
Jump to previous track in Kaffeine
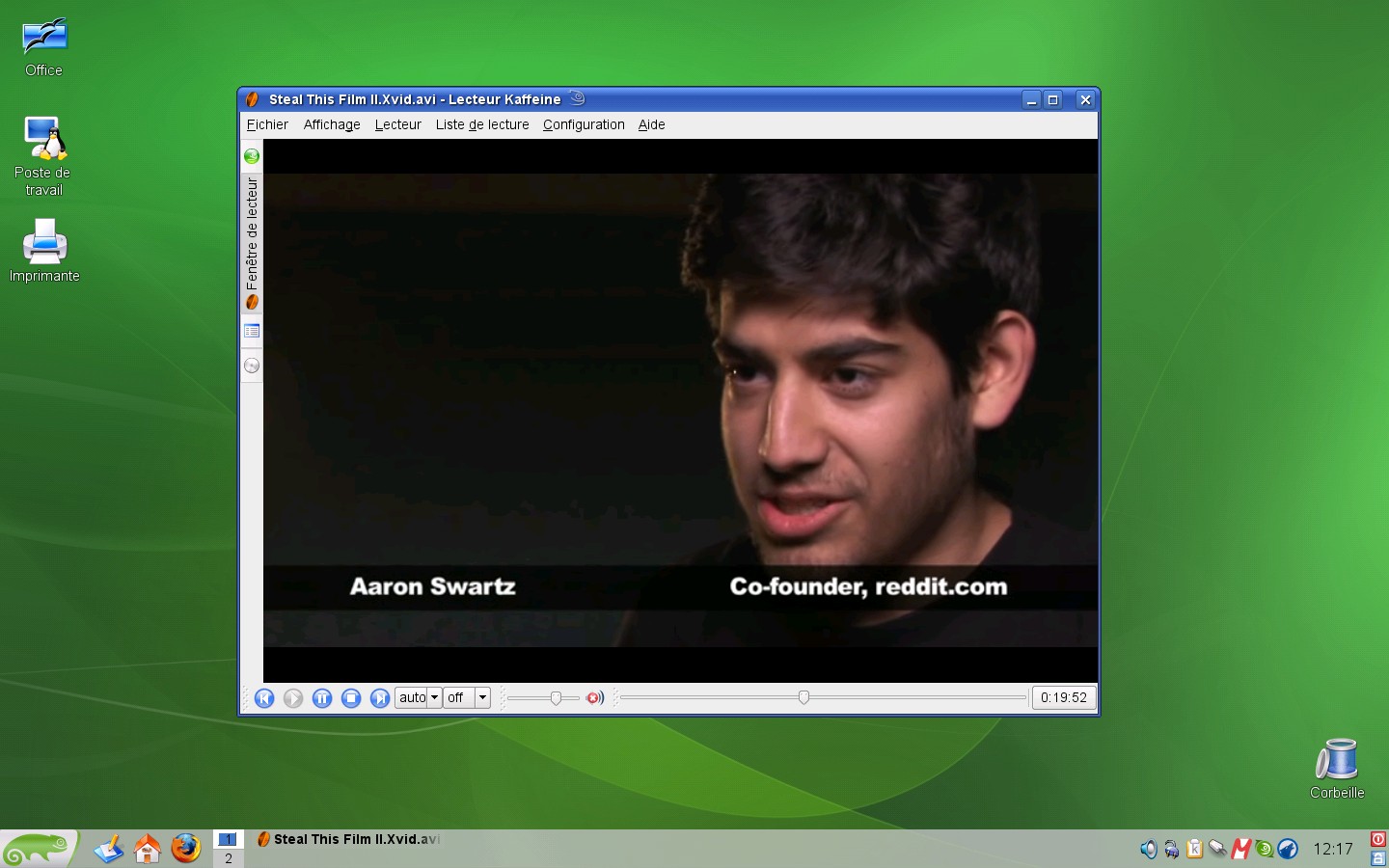click(x=264, y=697)
